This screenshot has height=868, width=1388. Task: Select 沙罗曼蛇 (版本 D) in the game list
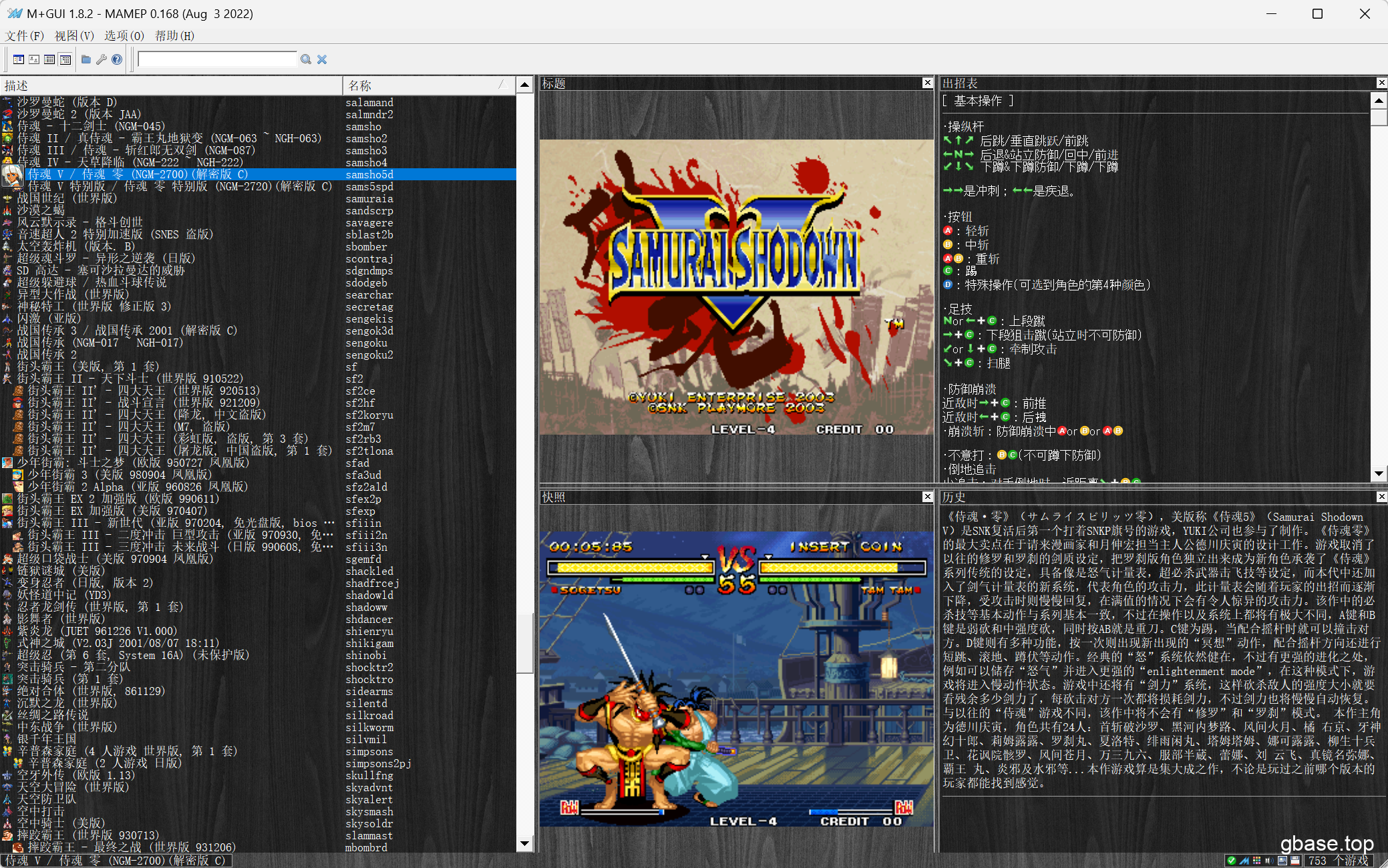(x=67, y=102)
